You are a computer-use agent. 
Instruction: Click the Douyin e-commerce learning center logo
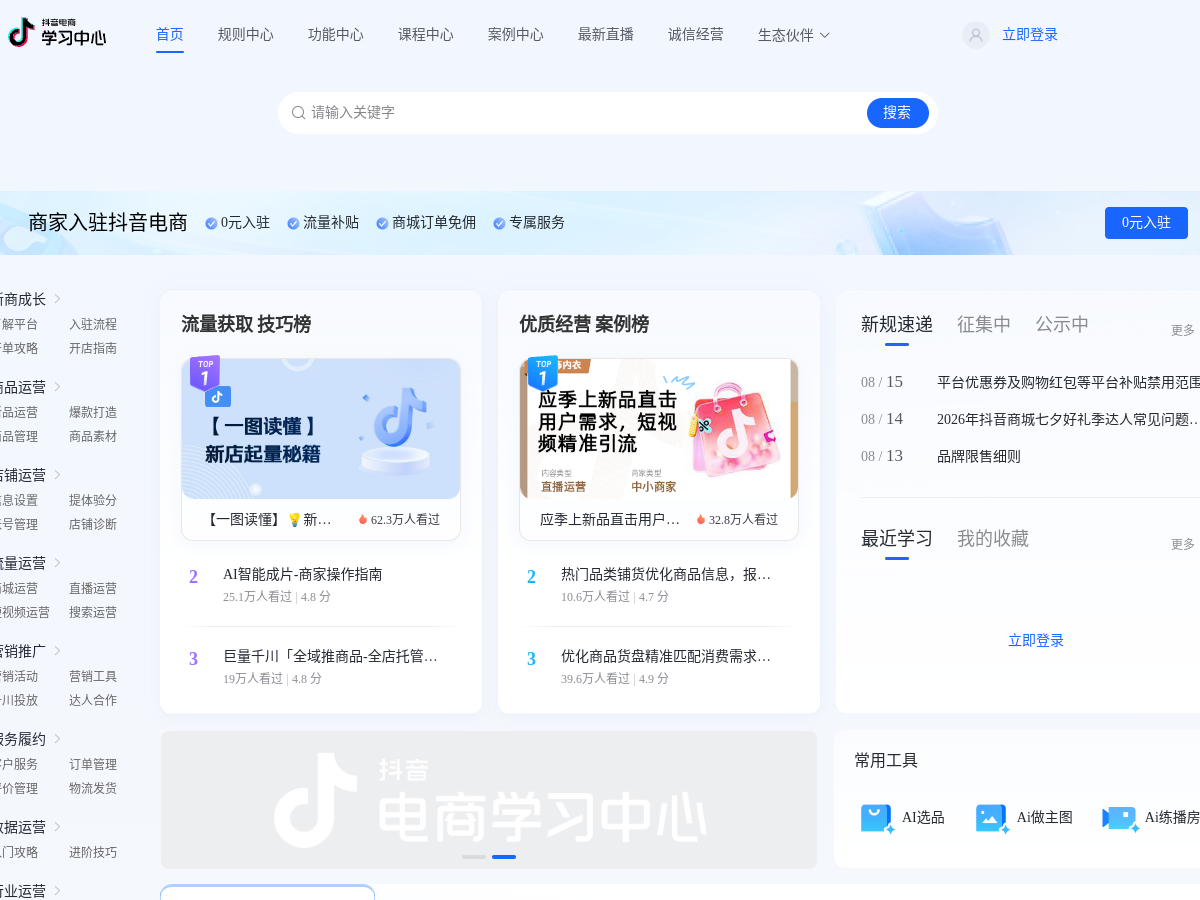coord(56,33)
